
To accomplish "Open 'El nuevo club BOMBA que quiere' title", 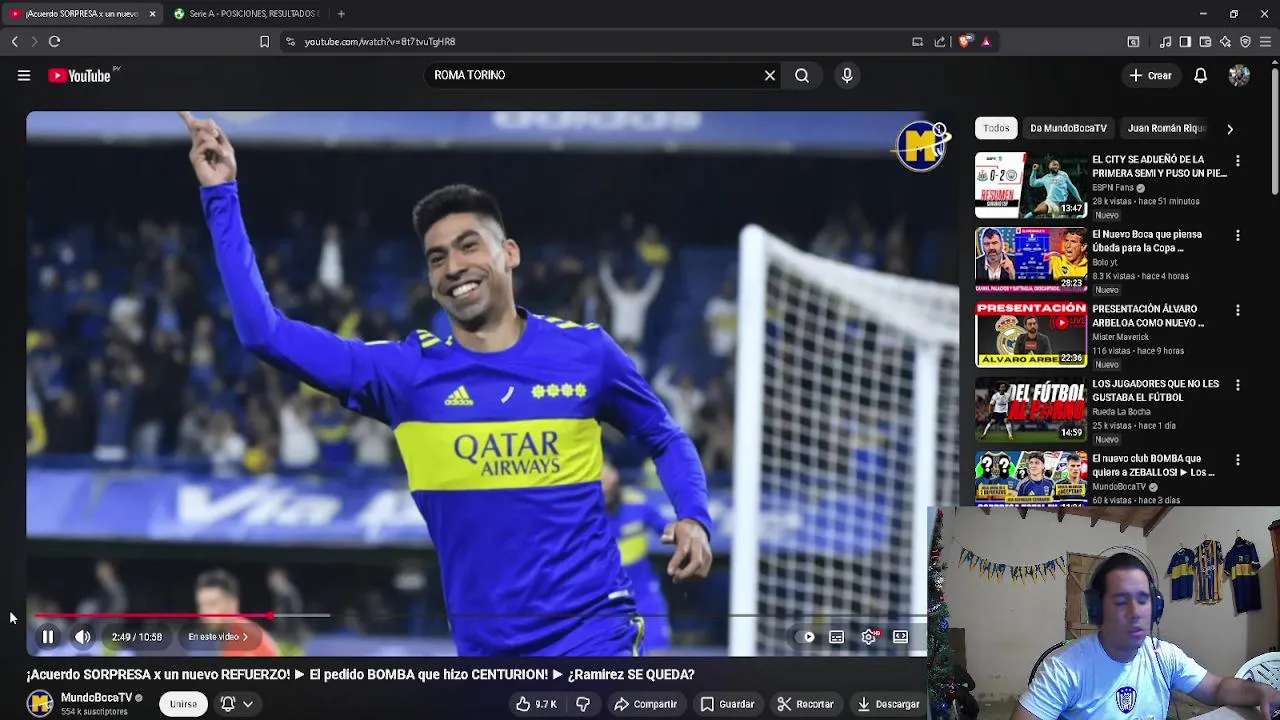I will pos(1153,465).
